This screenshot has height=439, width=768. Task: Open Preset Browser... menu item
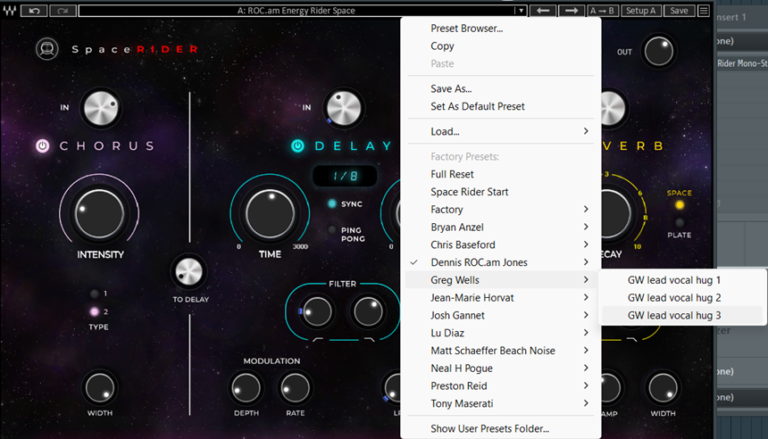501,28
